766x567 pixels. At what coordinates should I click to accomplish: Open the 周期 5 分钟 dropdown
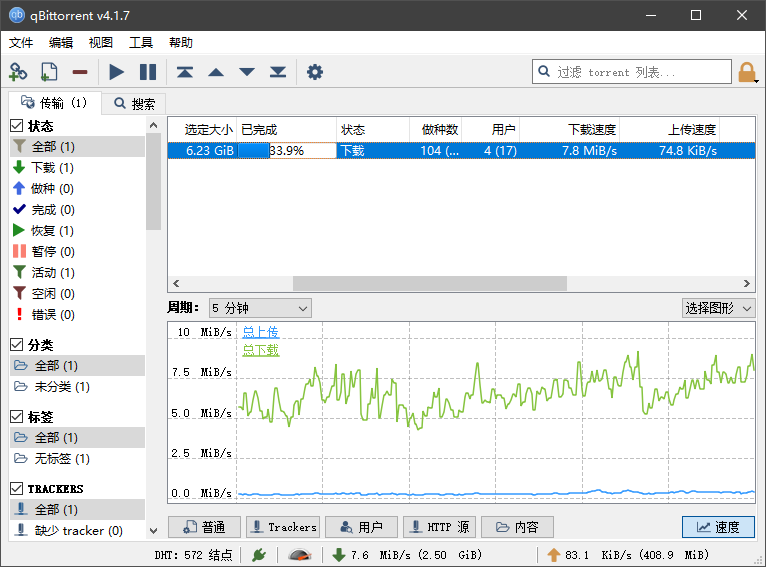(x=259, y=308)
